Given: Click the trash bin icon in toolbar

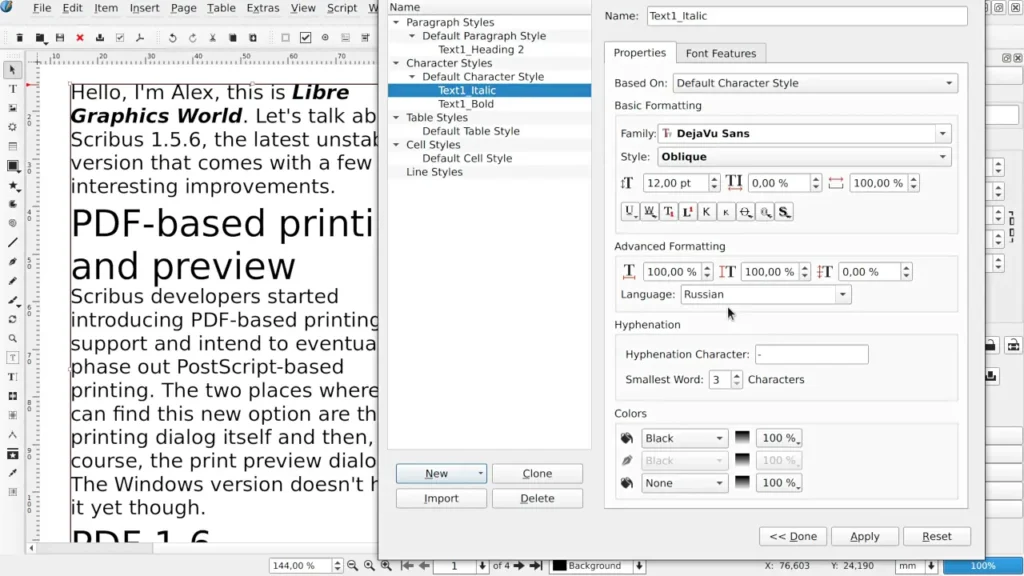Looking at the screenshot, I should 20,38.
